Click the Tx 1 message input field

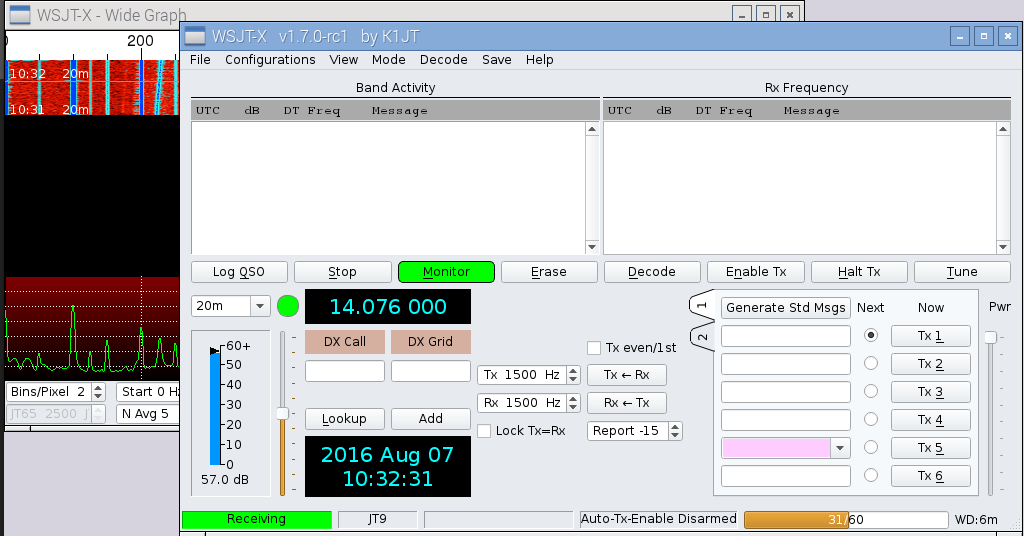pos(786,336)
